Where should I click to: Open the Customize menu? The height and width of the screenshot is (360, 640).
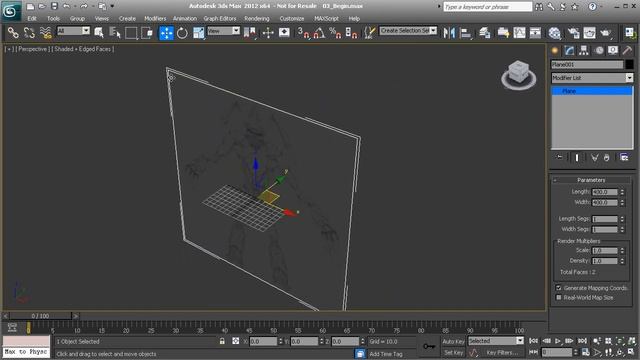(x=292, y=18)
